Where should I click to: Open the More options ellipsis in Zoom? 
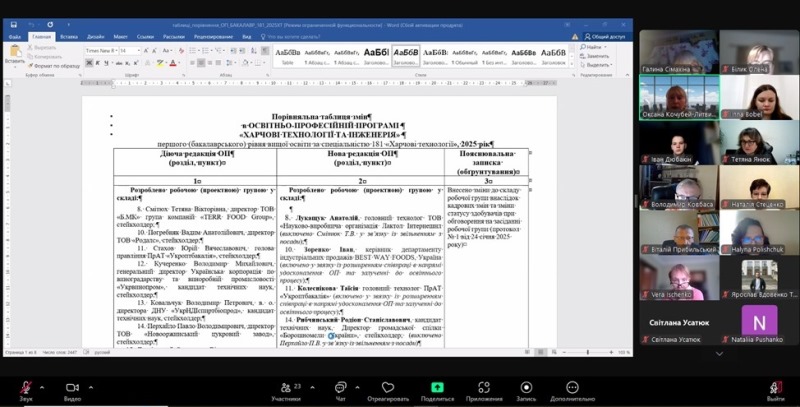point(574,386)
